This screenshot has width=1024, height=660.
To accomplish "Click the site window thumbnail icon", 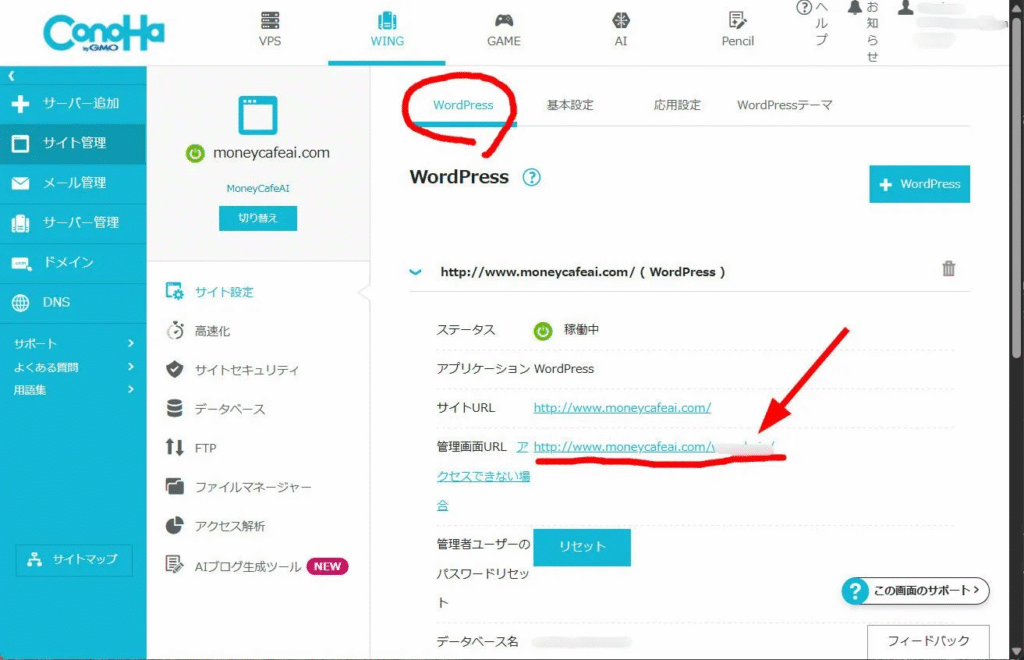I will (x=258, y=115).
